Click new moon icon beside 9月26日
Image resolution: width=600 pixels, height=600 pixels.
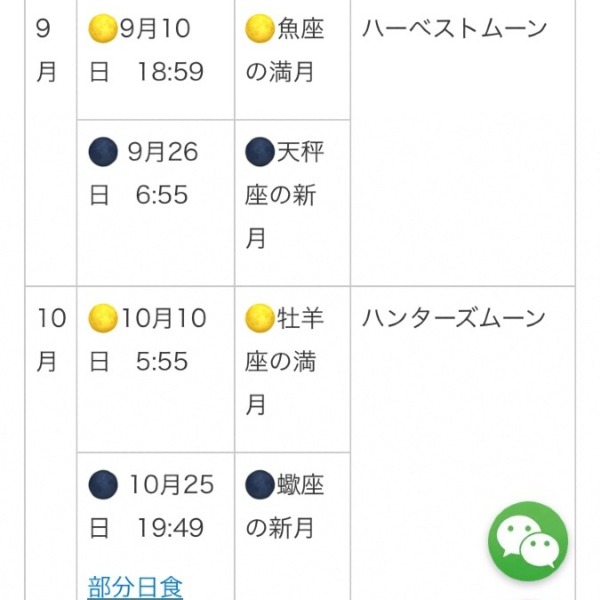[x=103, y=152]
